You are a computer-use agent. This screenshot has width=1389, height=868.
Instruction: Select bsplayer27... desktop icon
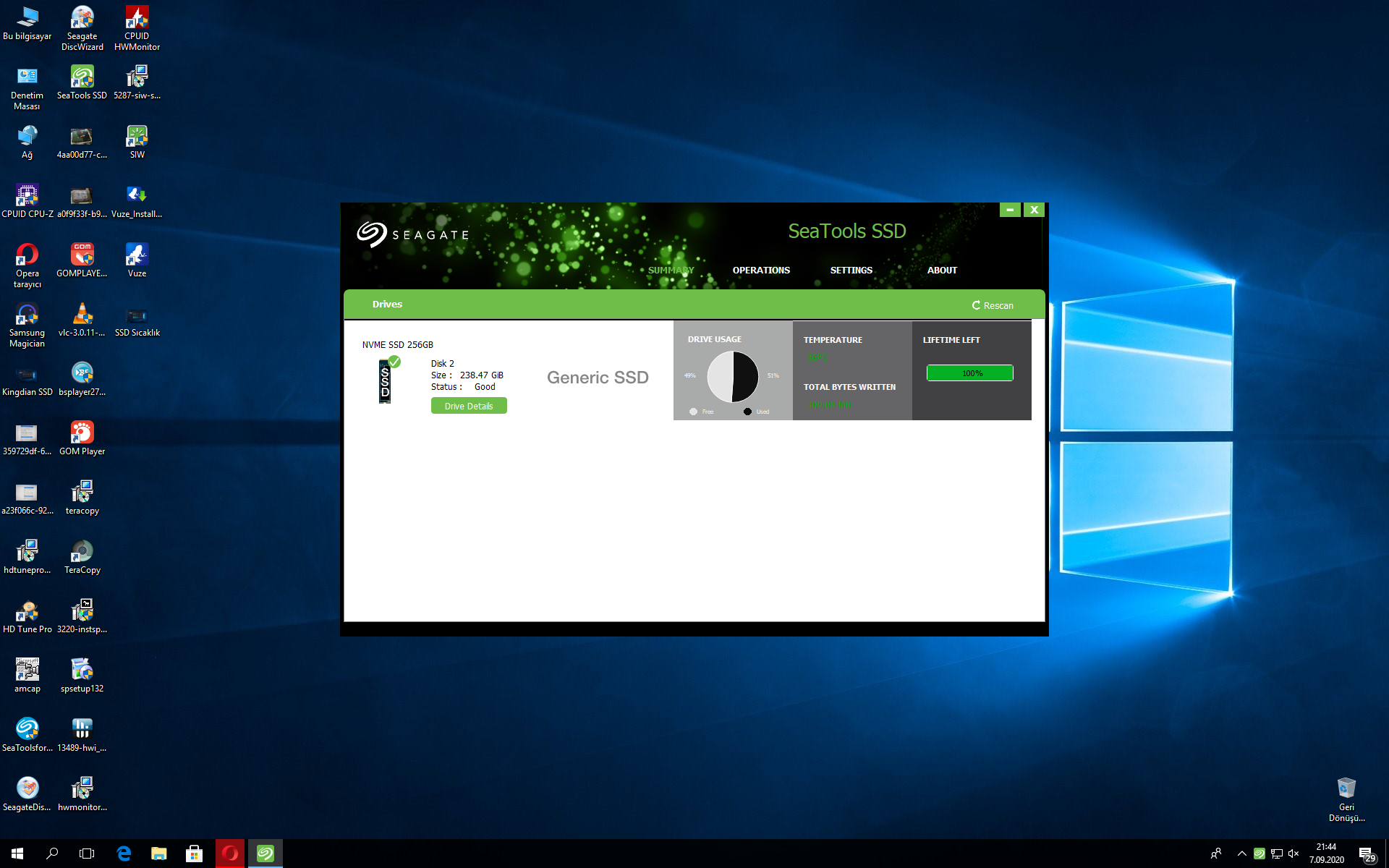click(82, 379)
